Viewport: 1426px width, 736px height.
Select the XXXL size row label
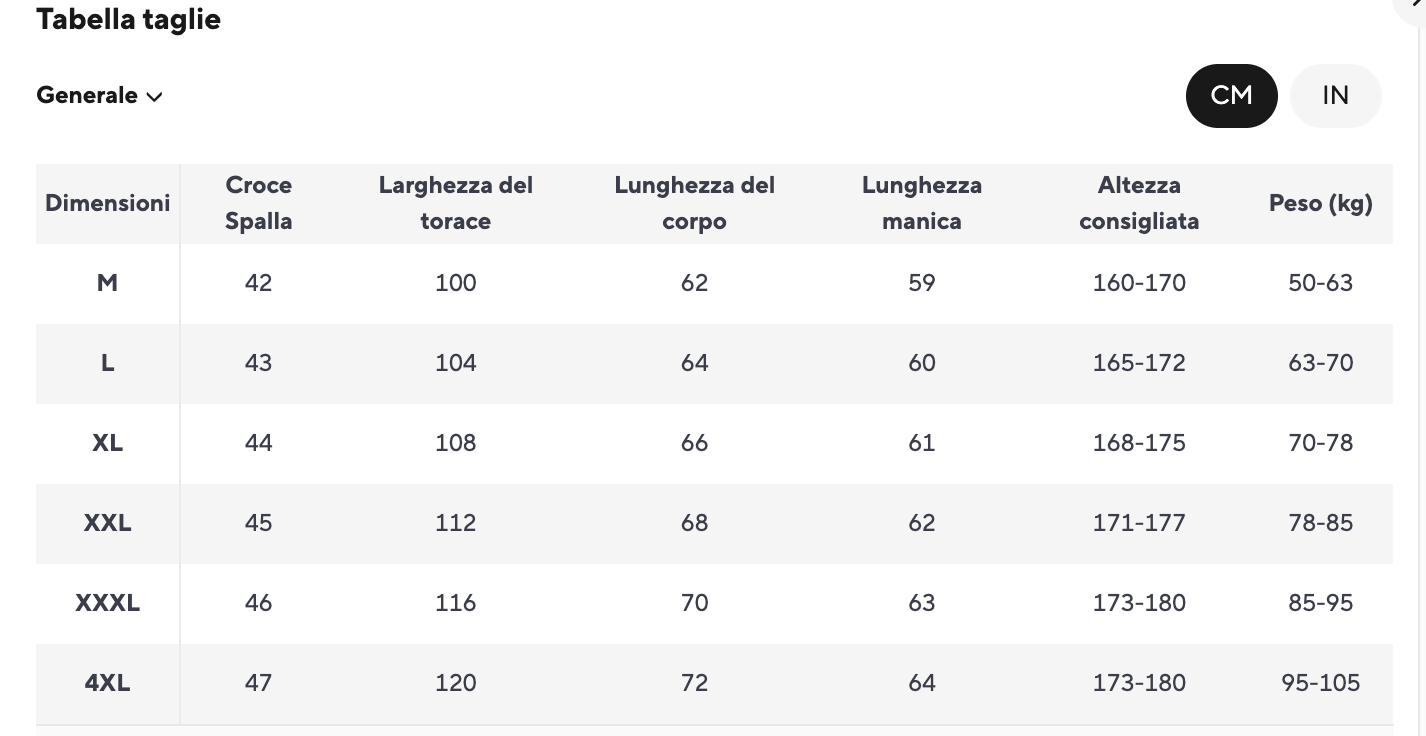pos(107,603)
